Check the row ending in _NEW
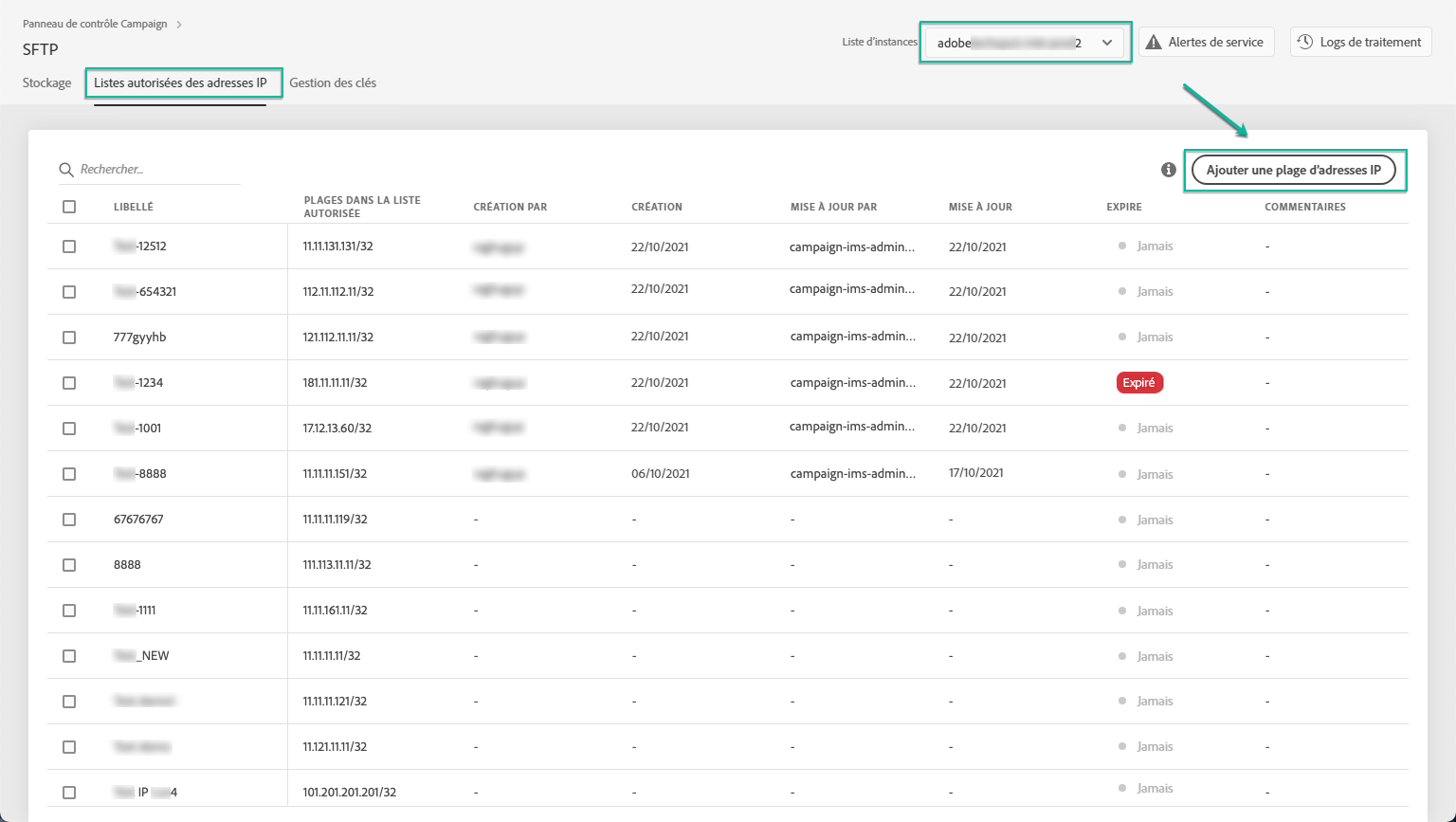Screen dimensions: 1456x822 click(69, 656)
